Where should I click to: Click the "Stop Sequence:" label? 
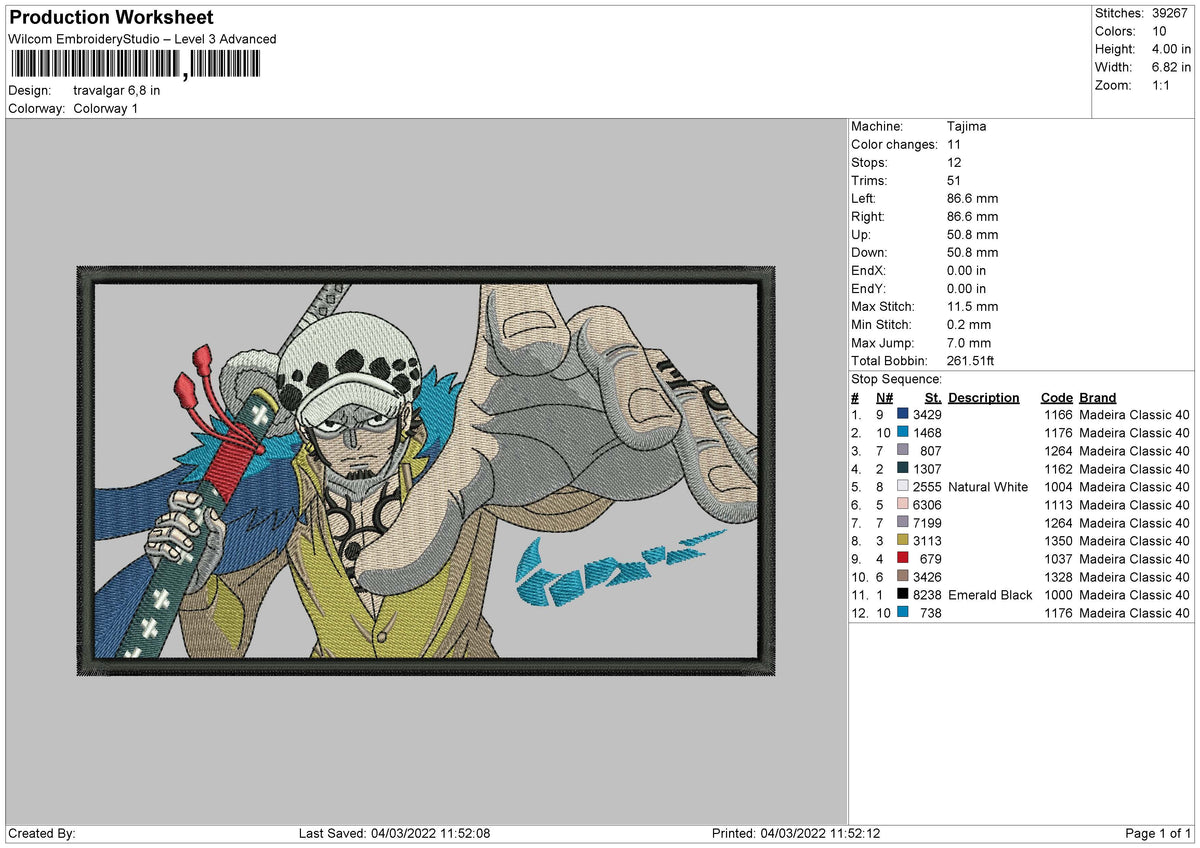click(x=896, y=379)
